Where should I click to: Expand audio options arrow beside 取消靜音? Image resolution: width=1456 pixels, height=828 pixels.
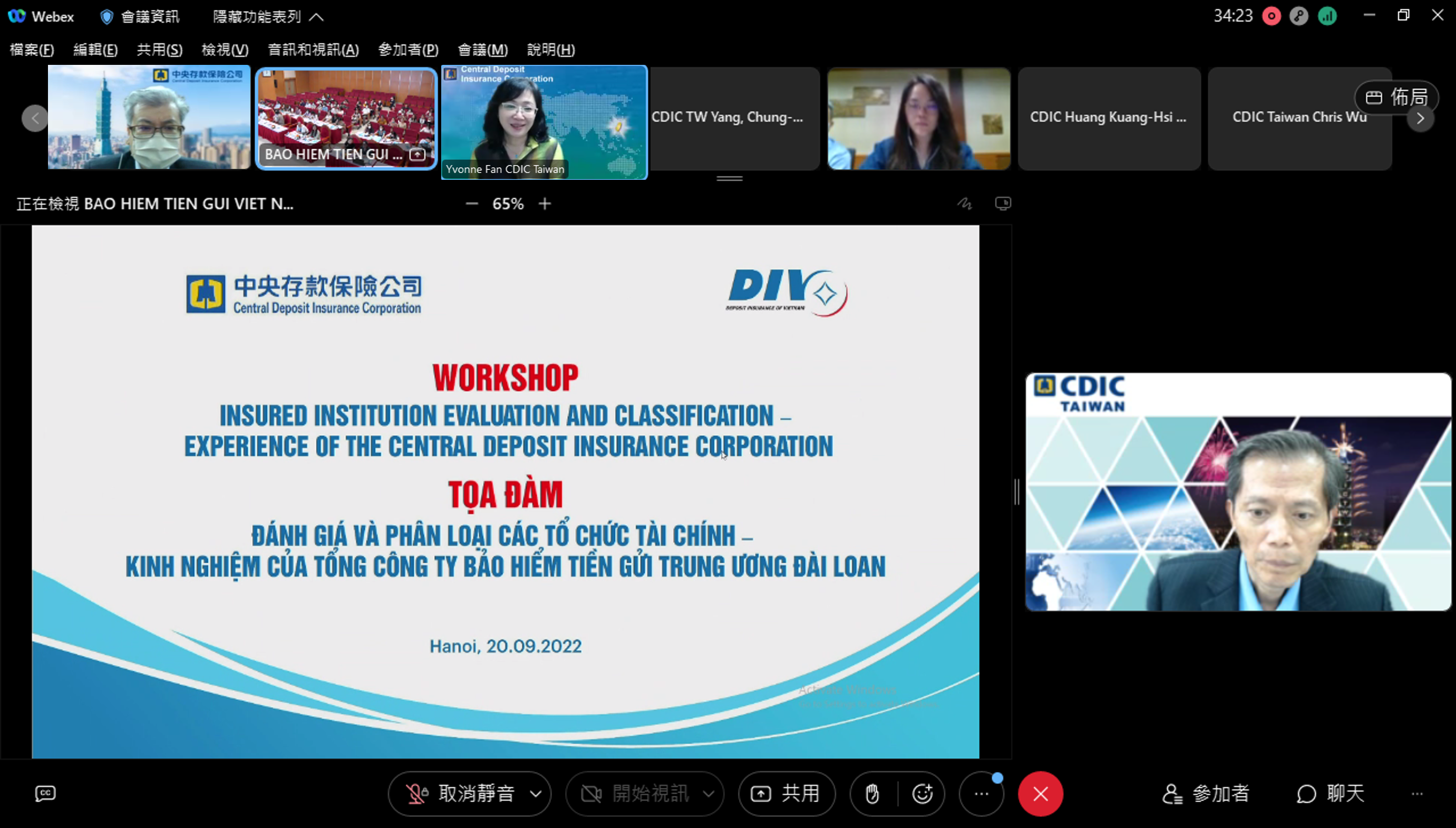click(x=536, y=793)
